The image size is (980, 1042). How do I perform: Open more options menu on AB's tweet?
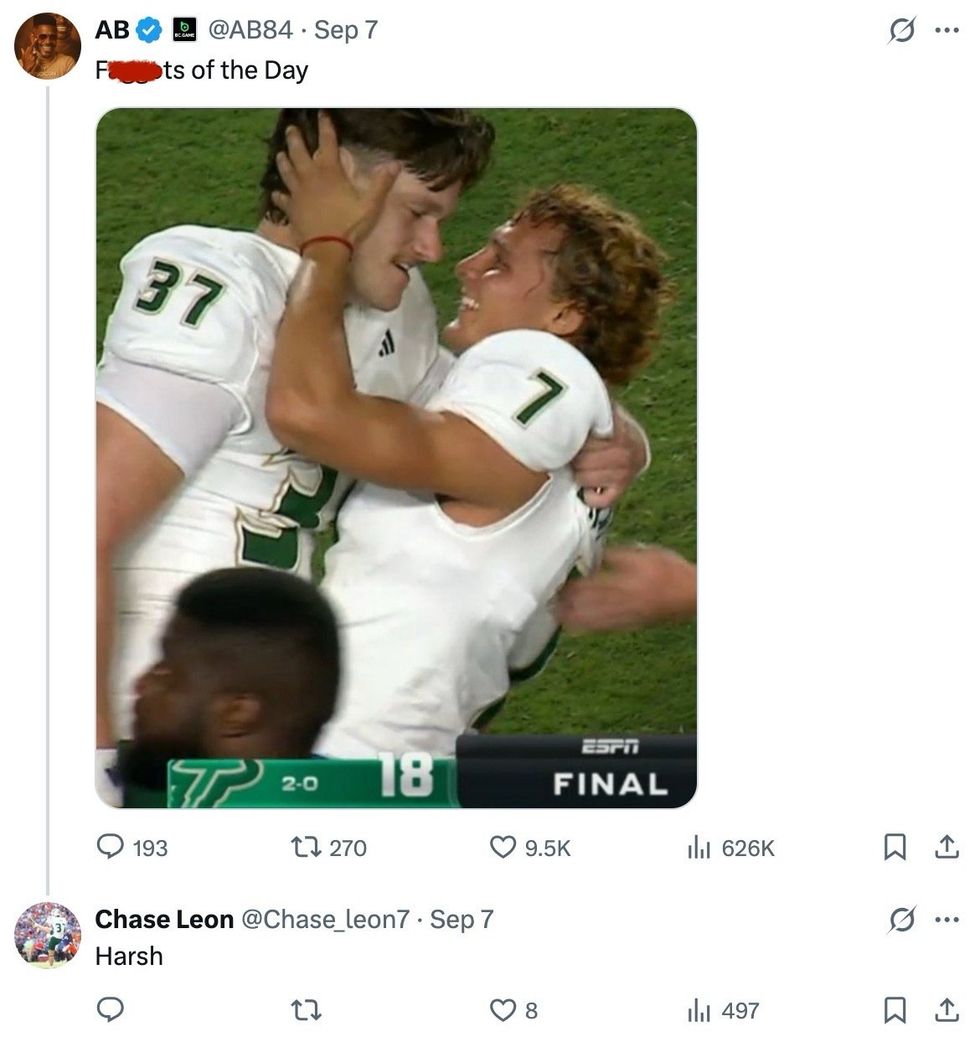(946, 30)
